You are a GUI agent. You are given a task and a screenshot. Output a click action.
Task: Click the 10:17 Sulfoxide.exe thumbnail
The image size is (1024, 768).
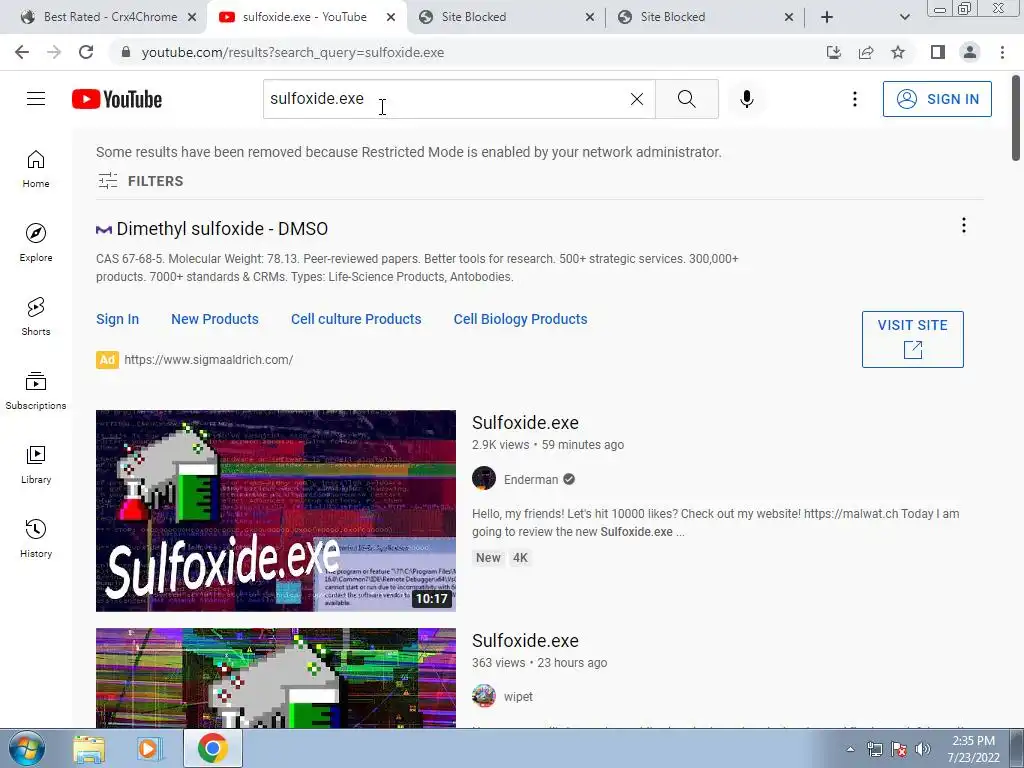(276, 511)
